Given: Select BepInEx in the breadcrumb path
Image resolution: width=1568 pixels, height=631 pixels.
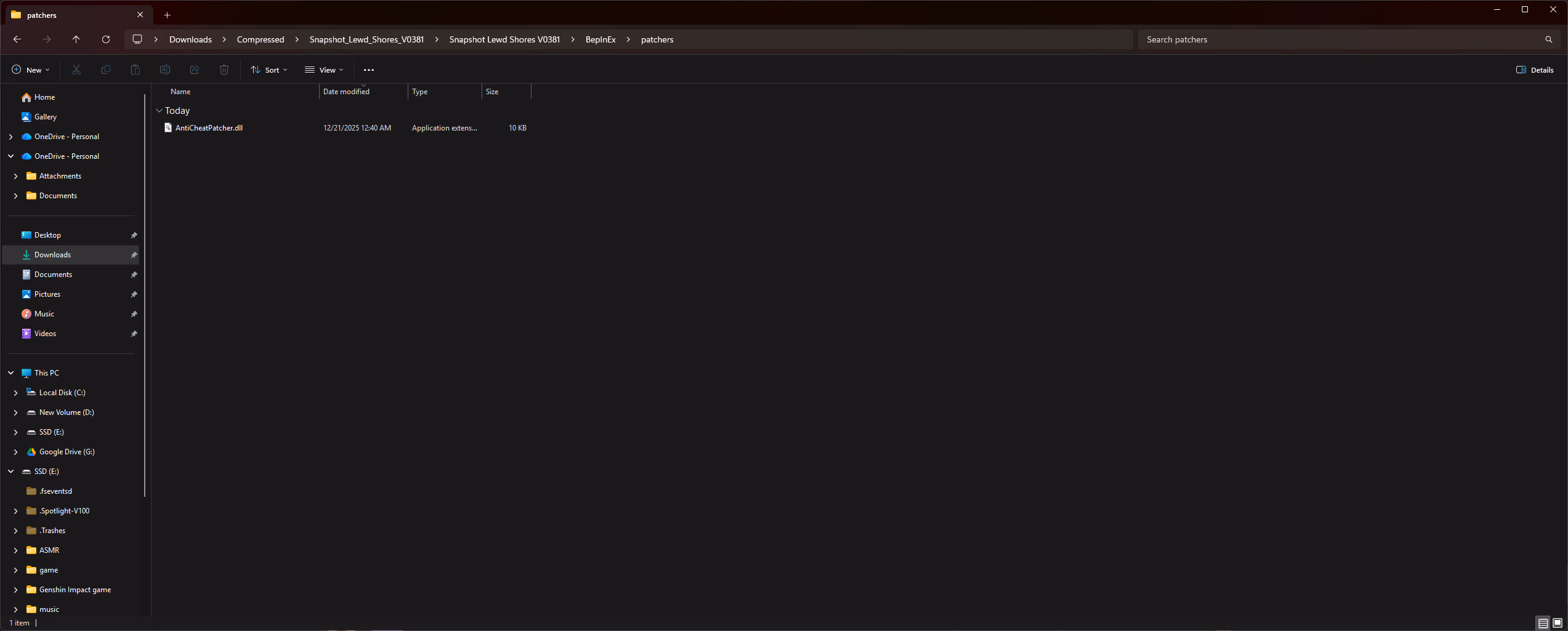Looking at the screenshot, I should tap(600, 39).
